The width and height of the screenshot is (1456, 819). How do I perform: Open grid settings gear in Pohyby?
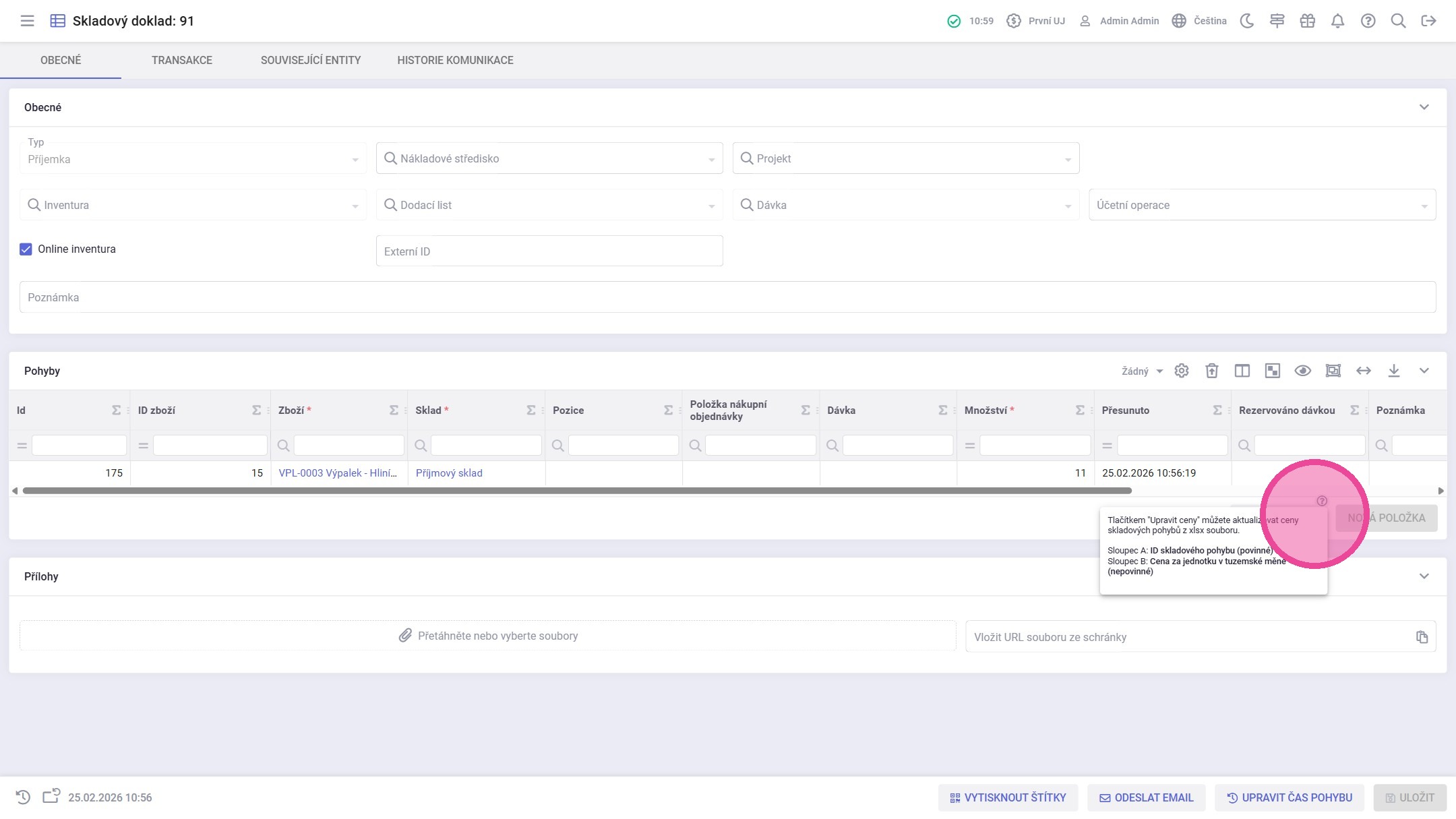tap(1181, 371)
